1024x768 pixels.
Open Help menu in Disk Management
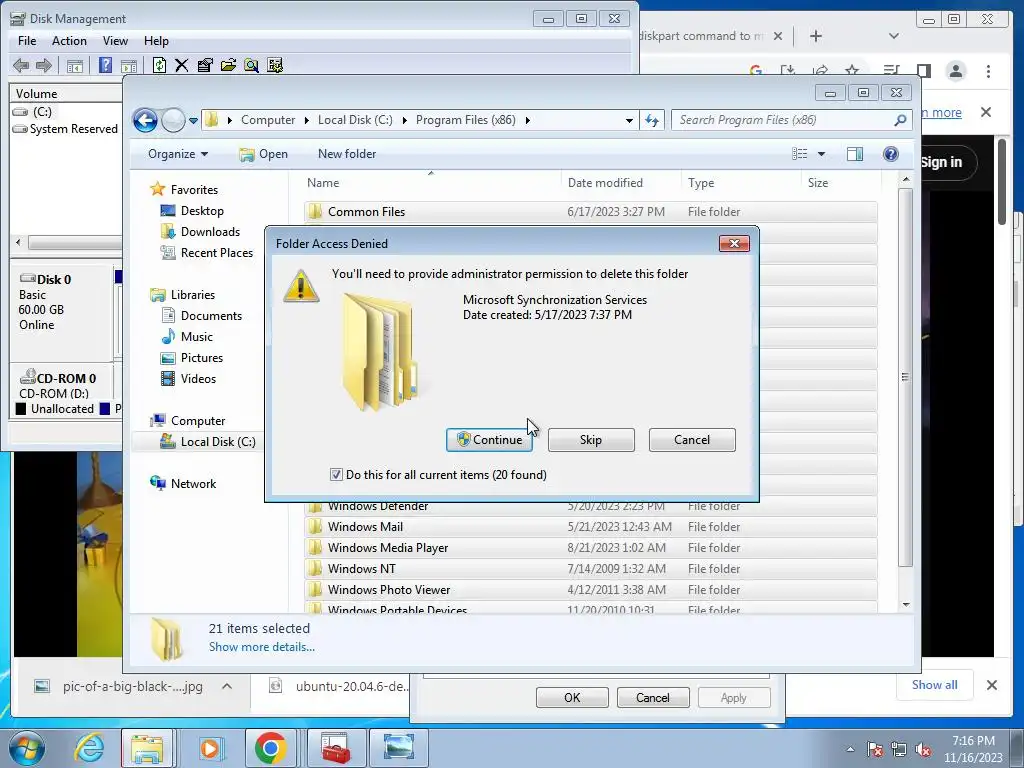click(156, 40)
